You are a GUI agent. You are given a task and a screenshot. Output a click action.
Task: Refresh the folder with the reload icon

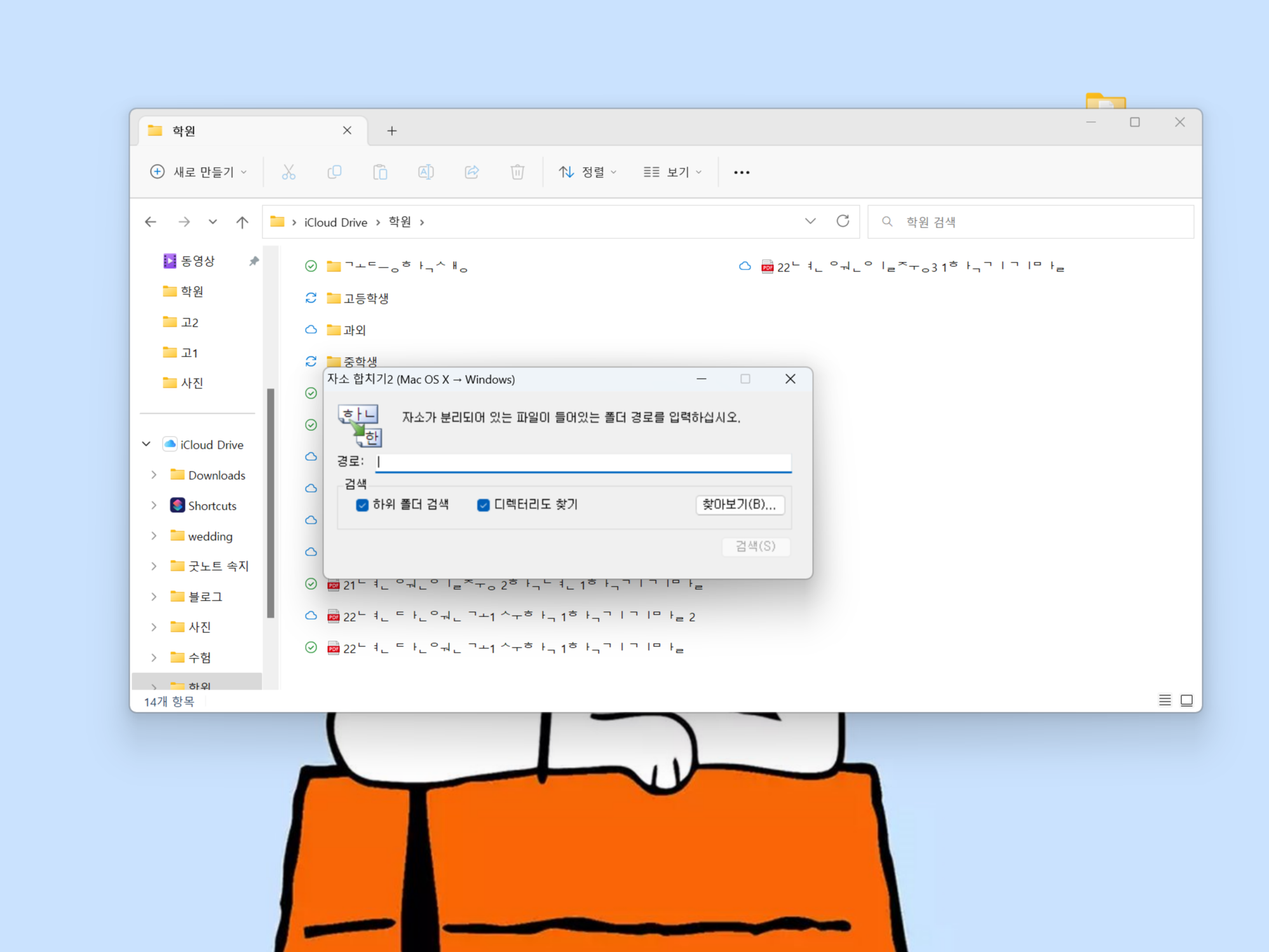pos(843,221)
